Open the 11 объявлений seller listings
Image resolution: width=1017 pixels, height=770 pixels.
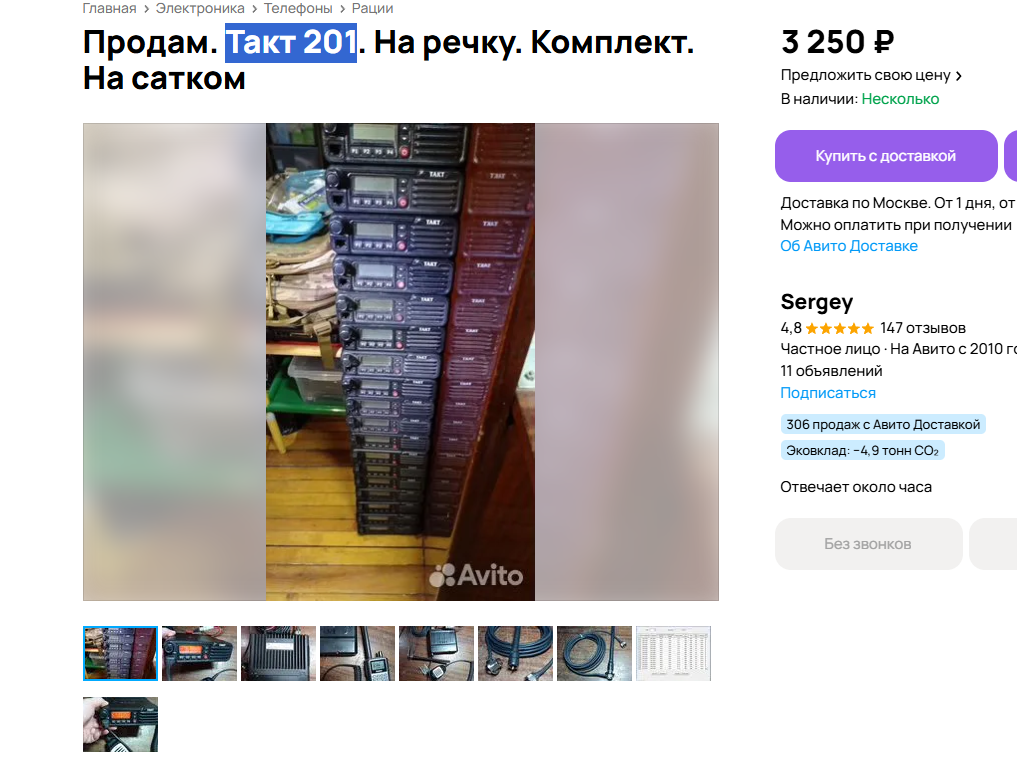(831, 371)
